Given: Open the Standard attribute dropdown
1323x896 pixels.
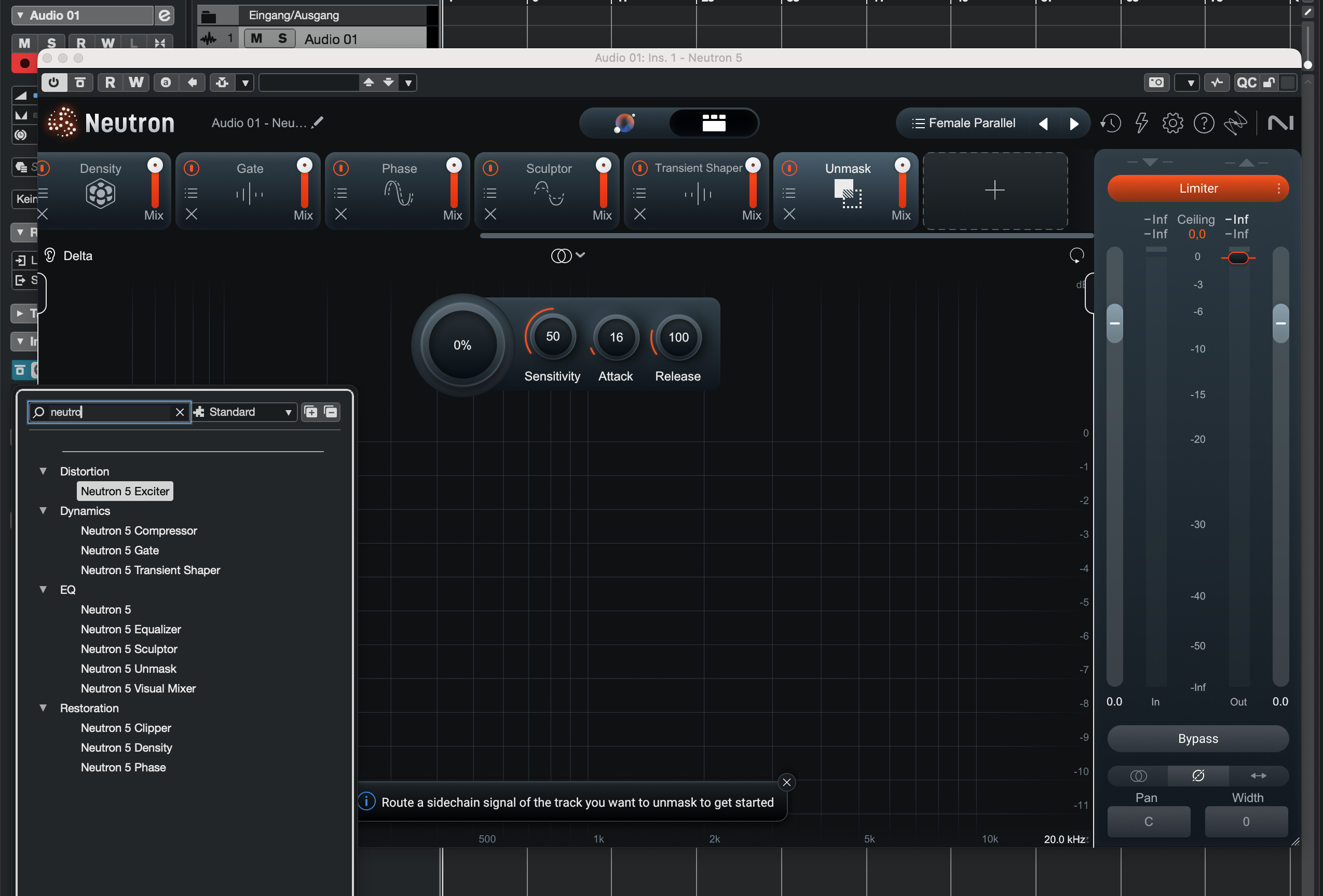Looking at the screenshot, I should coord(244,412).
